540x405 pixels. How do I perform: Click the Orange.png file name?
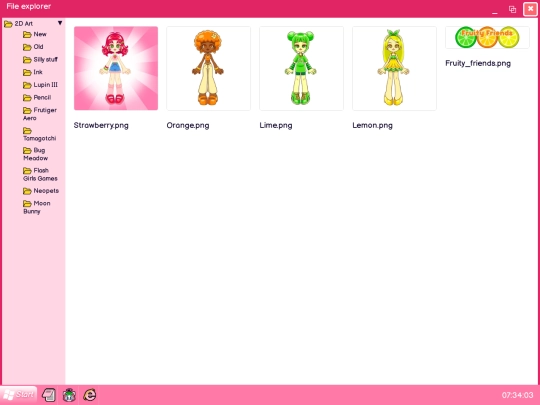[188, 125]
